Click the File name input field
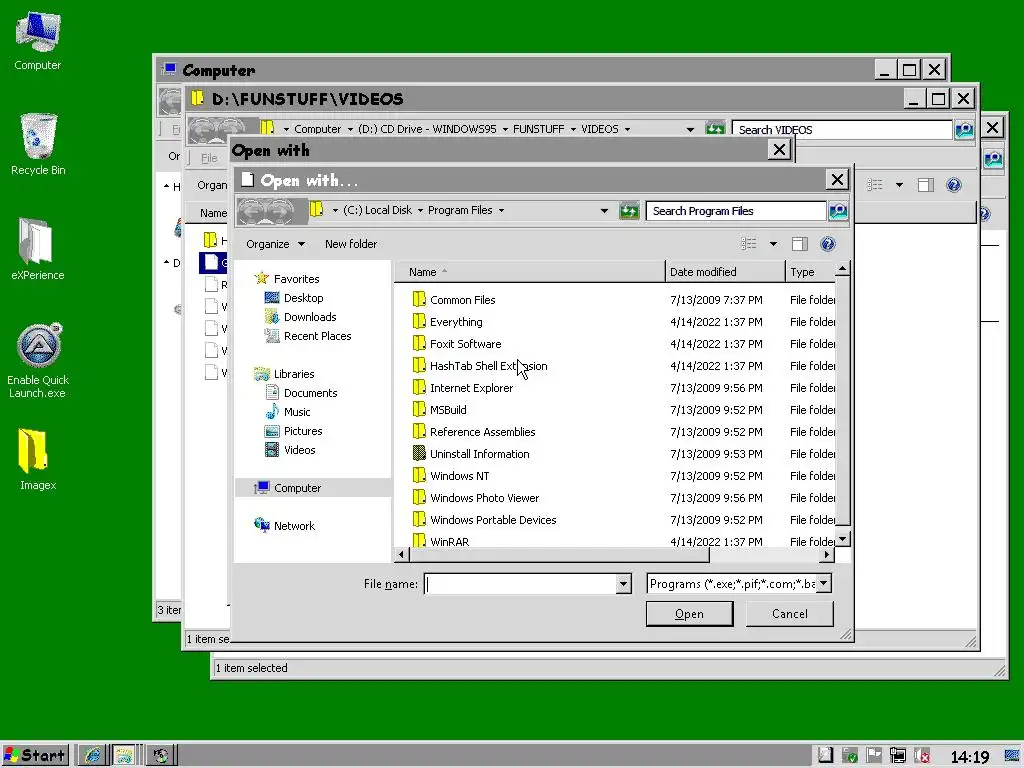Viewport: 1024px width, 768px height. click(520, 584)
